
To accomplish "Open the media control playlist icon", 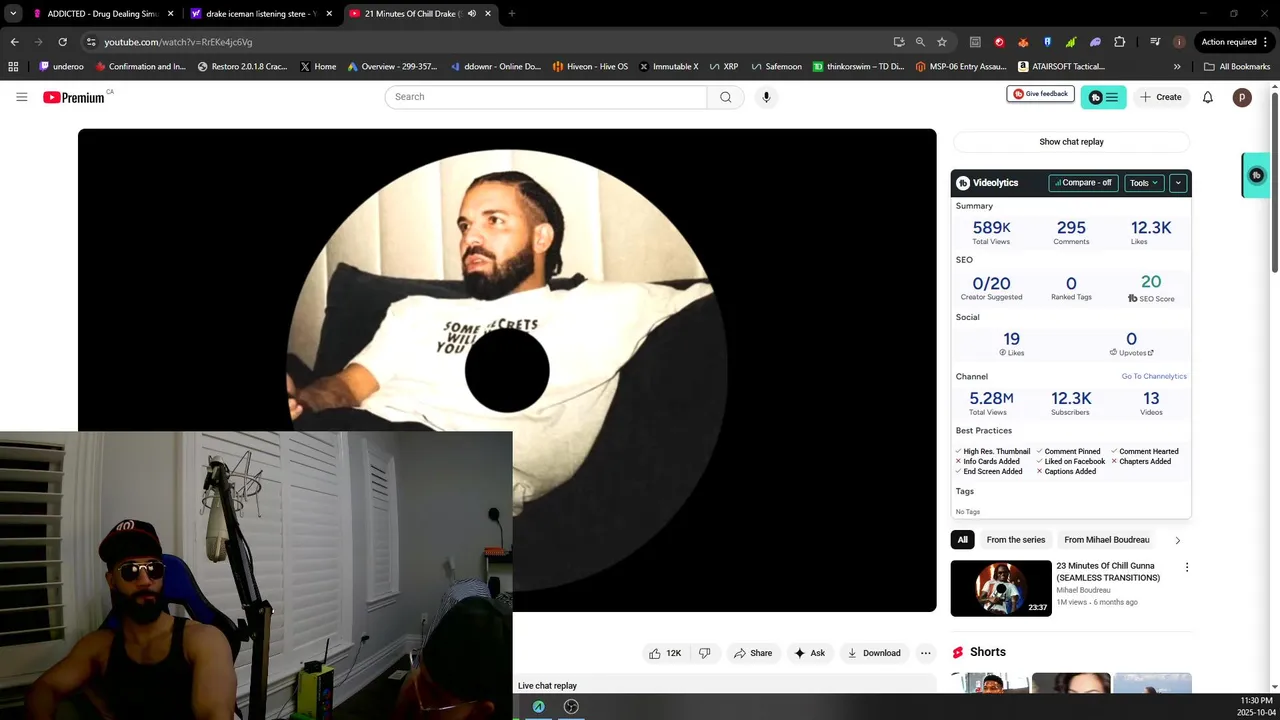I will pos(1155,42).
